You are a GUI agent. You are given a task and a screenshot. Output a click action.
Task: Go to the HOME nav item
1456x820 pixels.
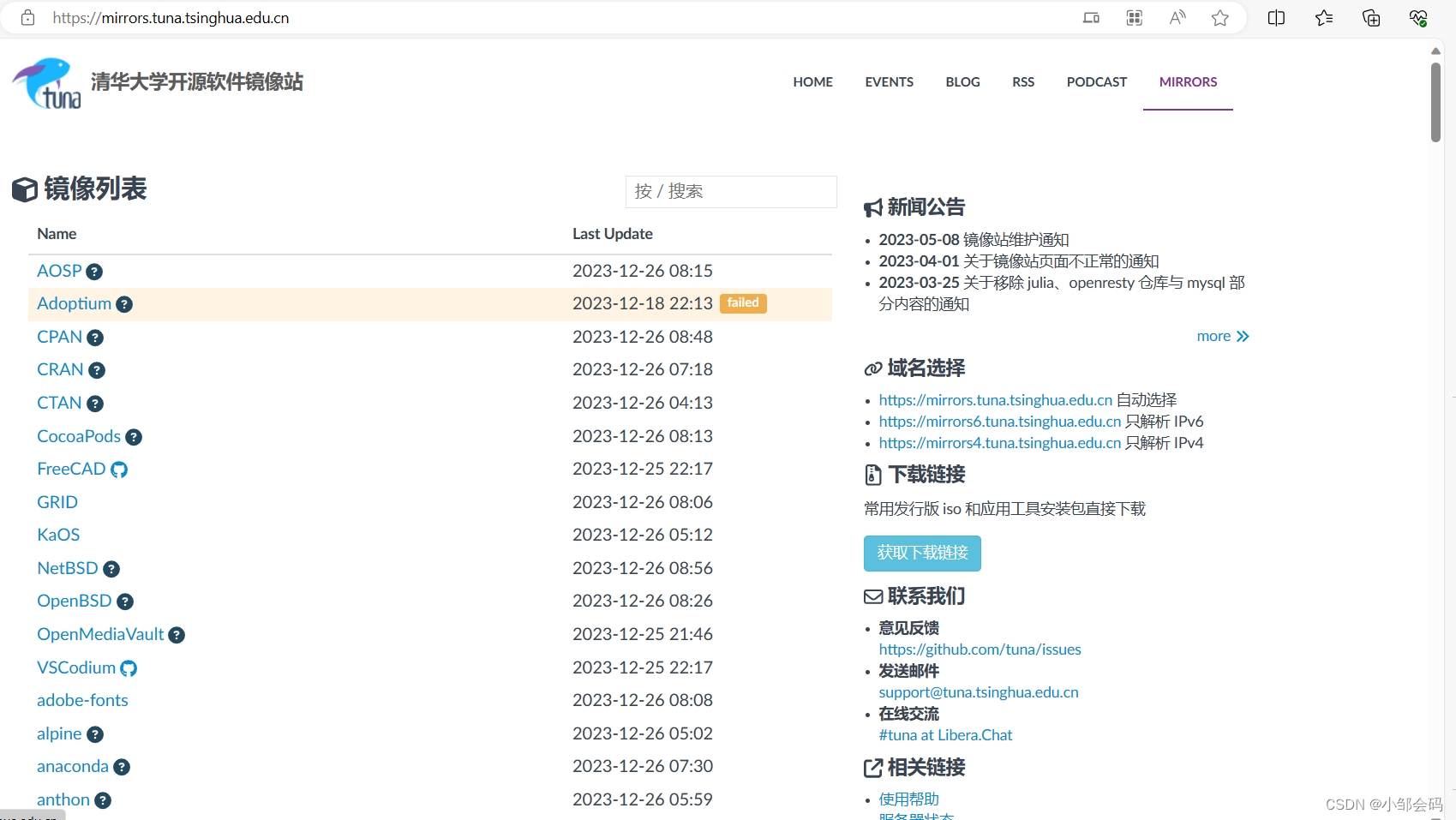click(813, 82)
